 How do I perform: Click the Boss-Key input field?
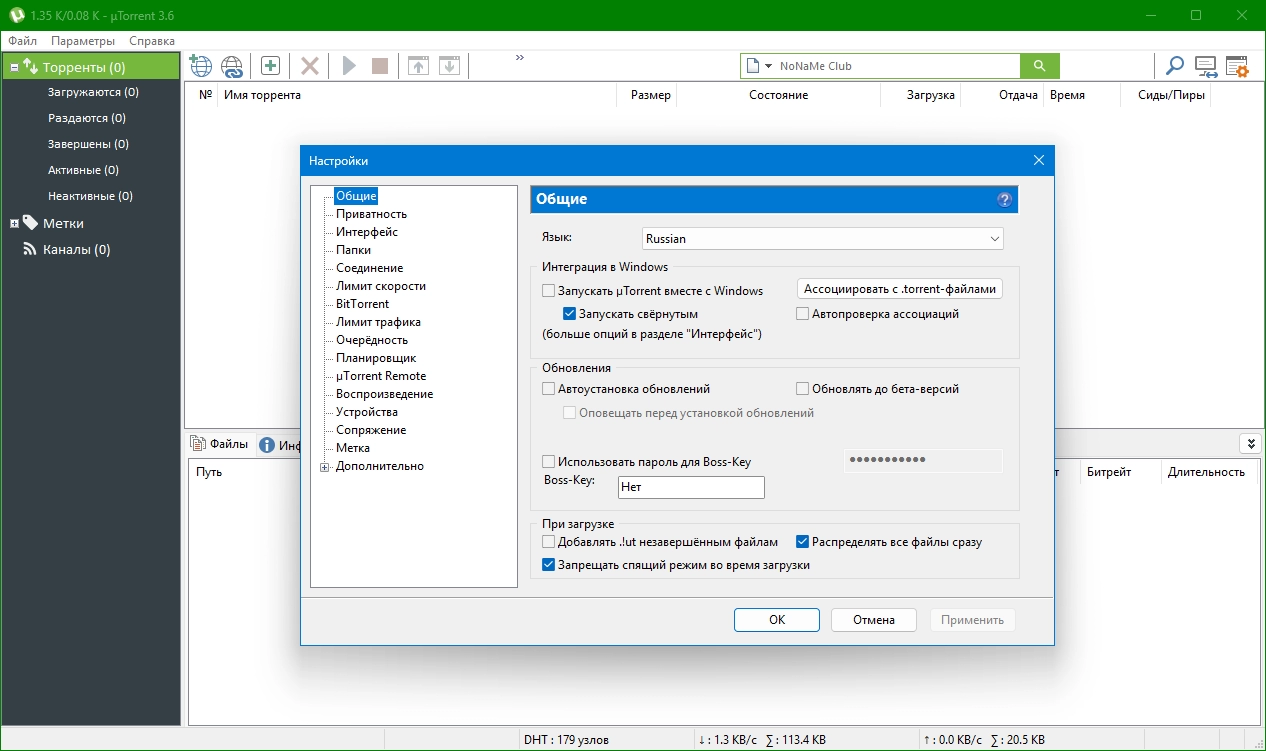[690, 488]
